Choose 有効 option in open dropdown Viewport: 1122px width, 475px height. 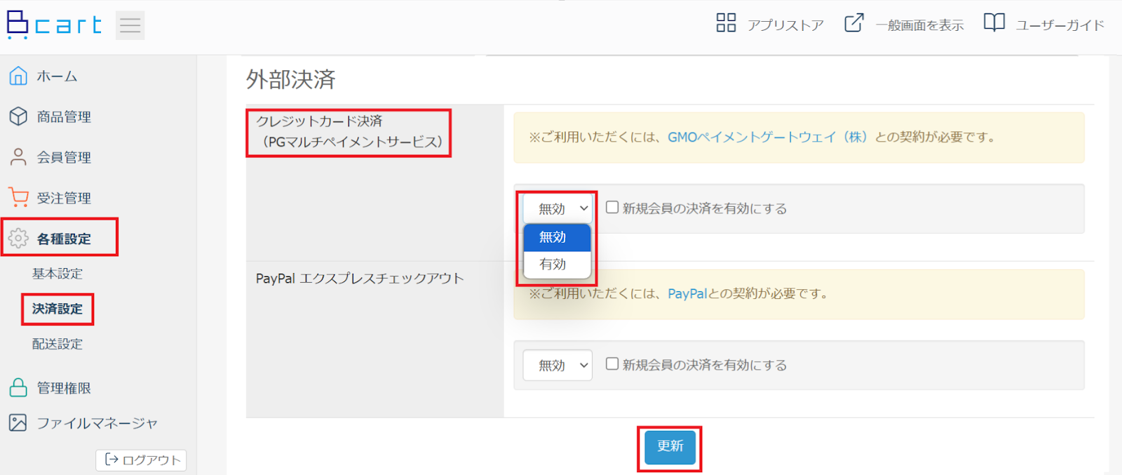[557, 264]
